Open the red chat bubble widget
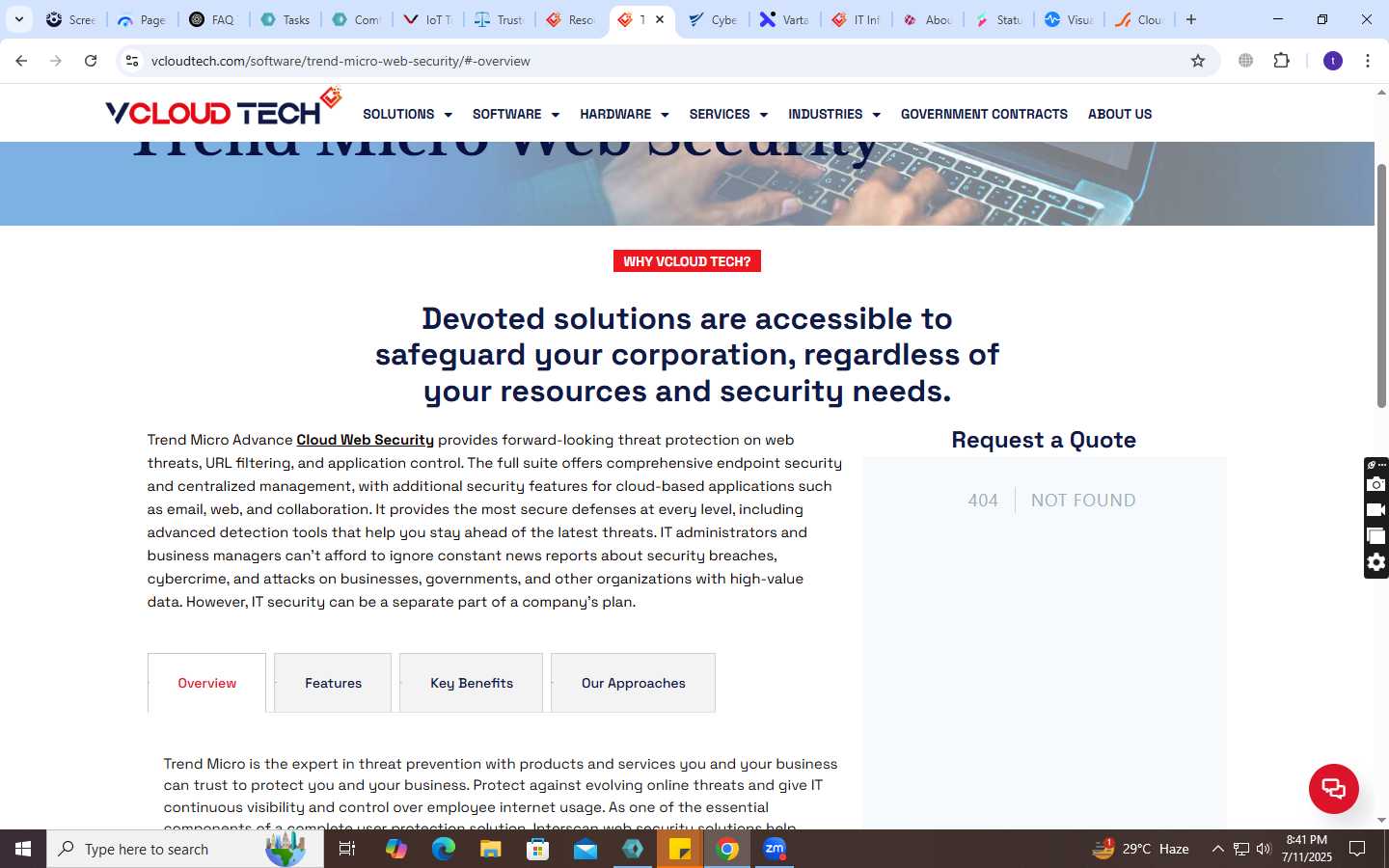 1333,788
